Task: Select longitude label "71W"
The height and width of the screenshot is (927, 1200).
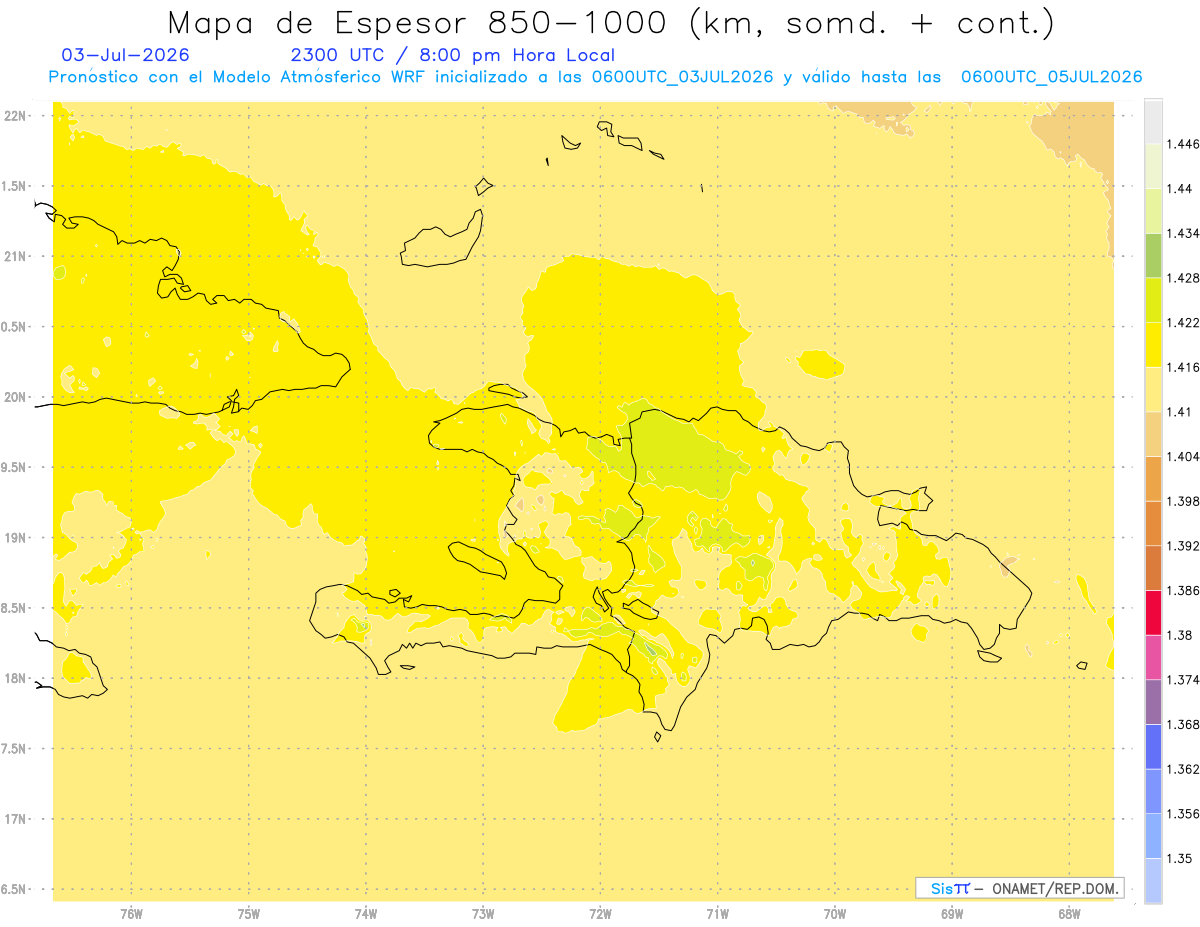Action: pyautogui.click(x=717, y=914)
